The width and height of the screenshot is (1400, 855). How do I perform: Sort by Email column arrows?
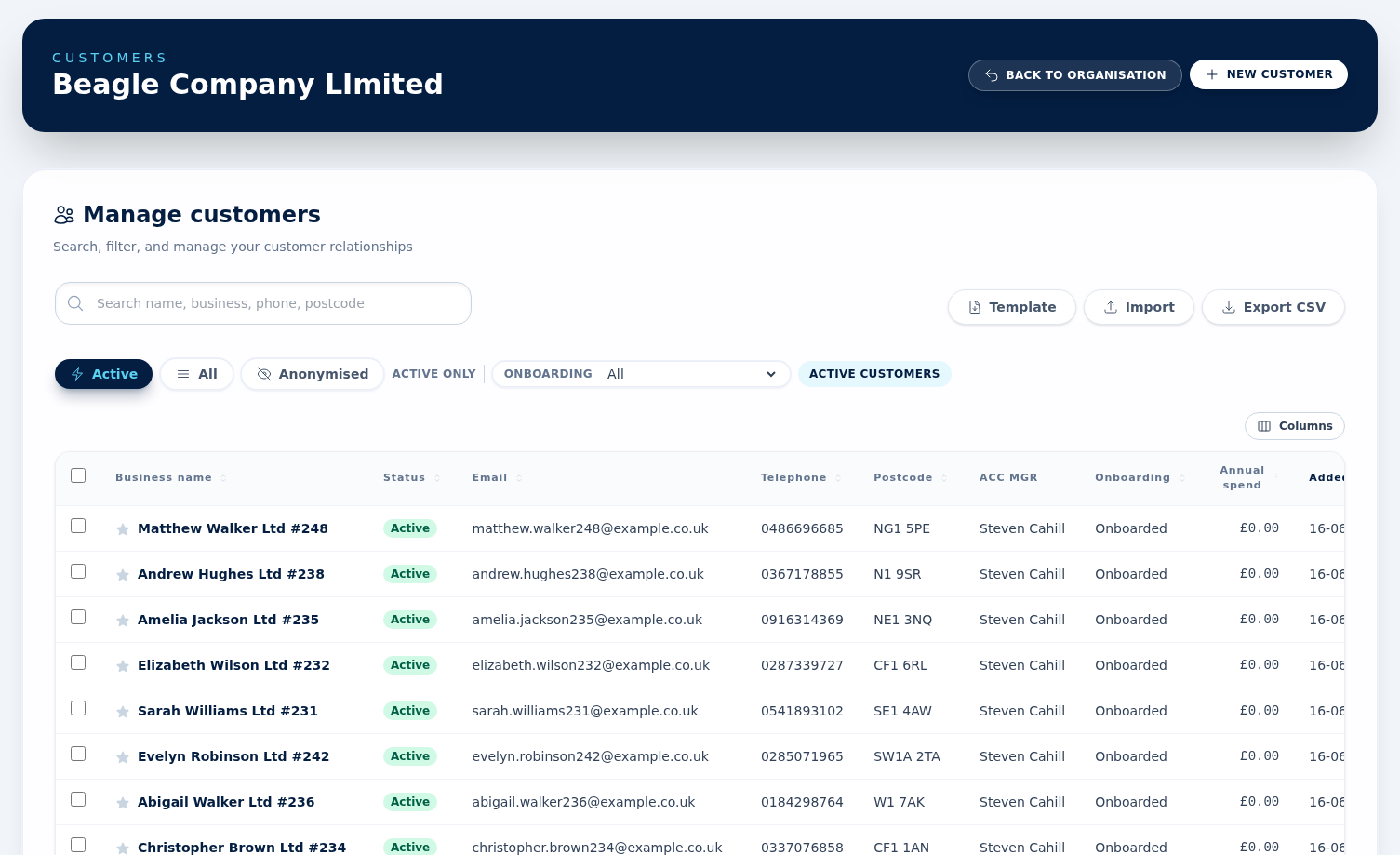[x=519, y=478]
